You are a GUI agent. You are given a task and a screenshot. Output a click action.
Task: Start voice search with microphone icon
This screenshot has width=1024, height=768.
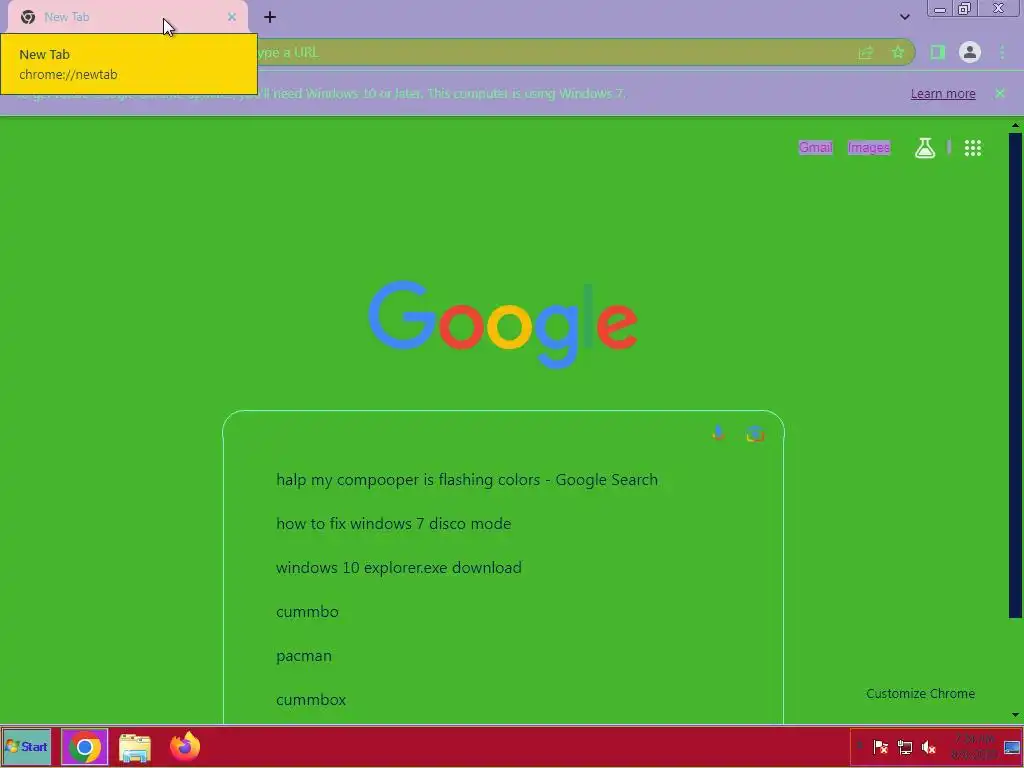pos(718,434)
